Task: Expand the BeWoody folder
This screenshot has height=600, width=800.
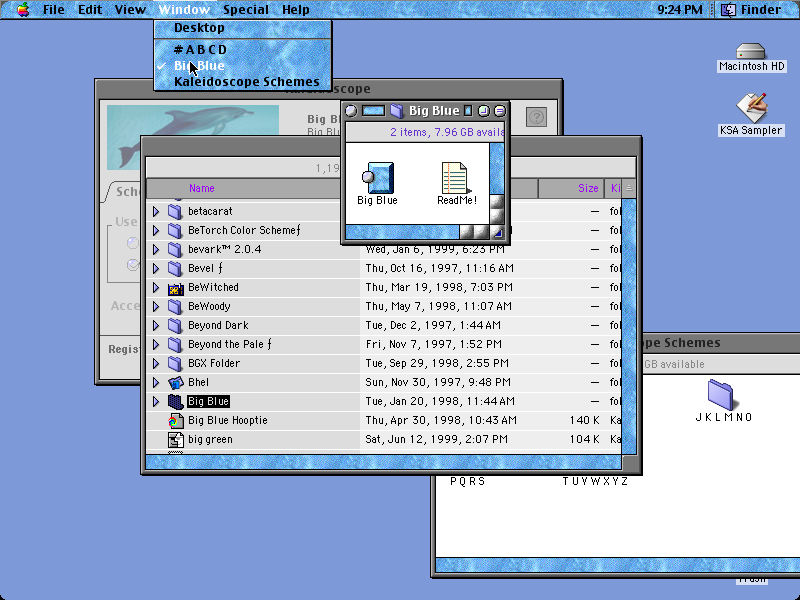Action: pyautogui.click(x=156, y=306)
